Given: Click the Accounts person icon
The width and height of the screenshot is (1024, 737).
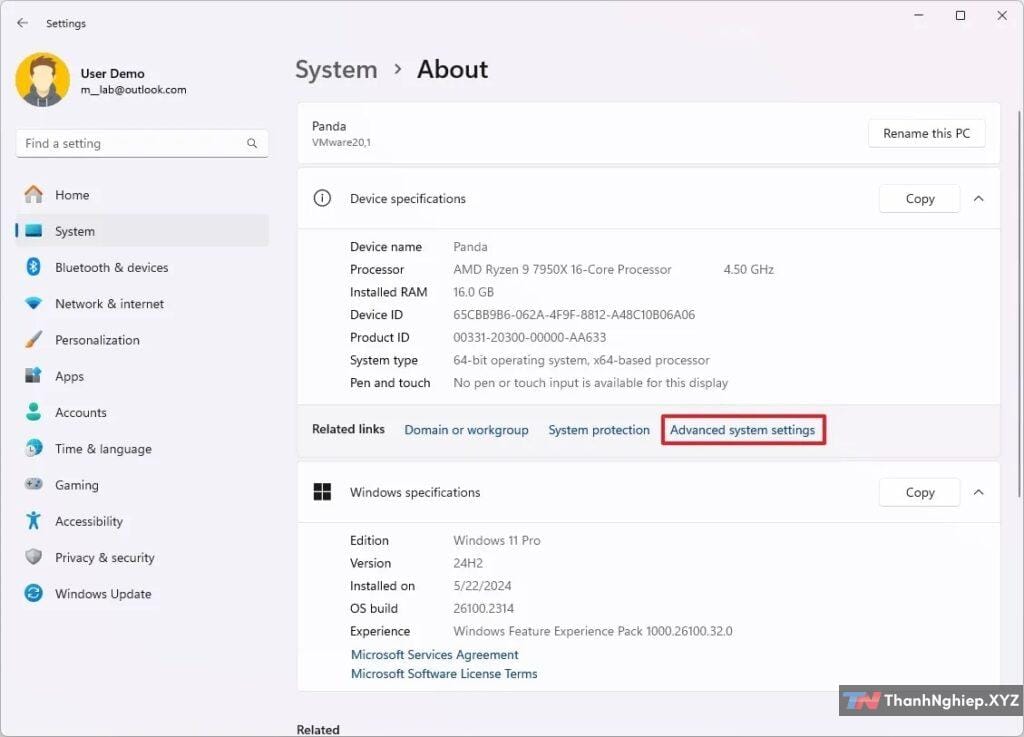Looking at the screenshot, I should point(33,412).
